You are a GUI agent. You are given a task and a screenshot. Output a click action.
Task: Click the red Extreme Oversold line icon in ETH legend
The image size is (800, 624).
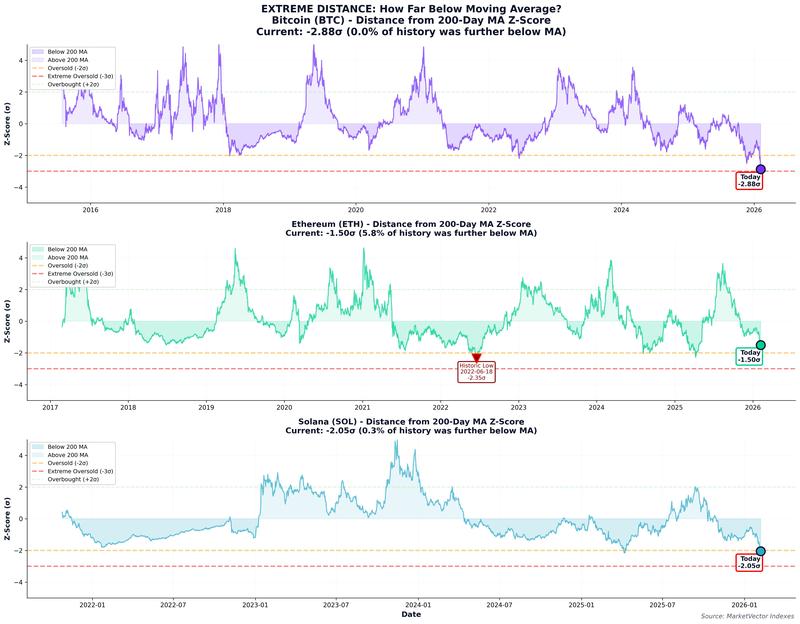tap(37, 273)
